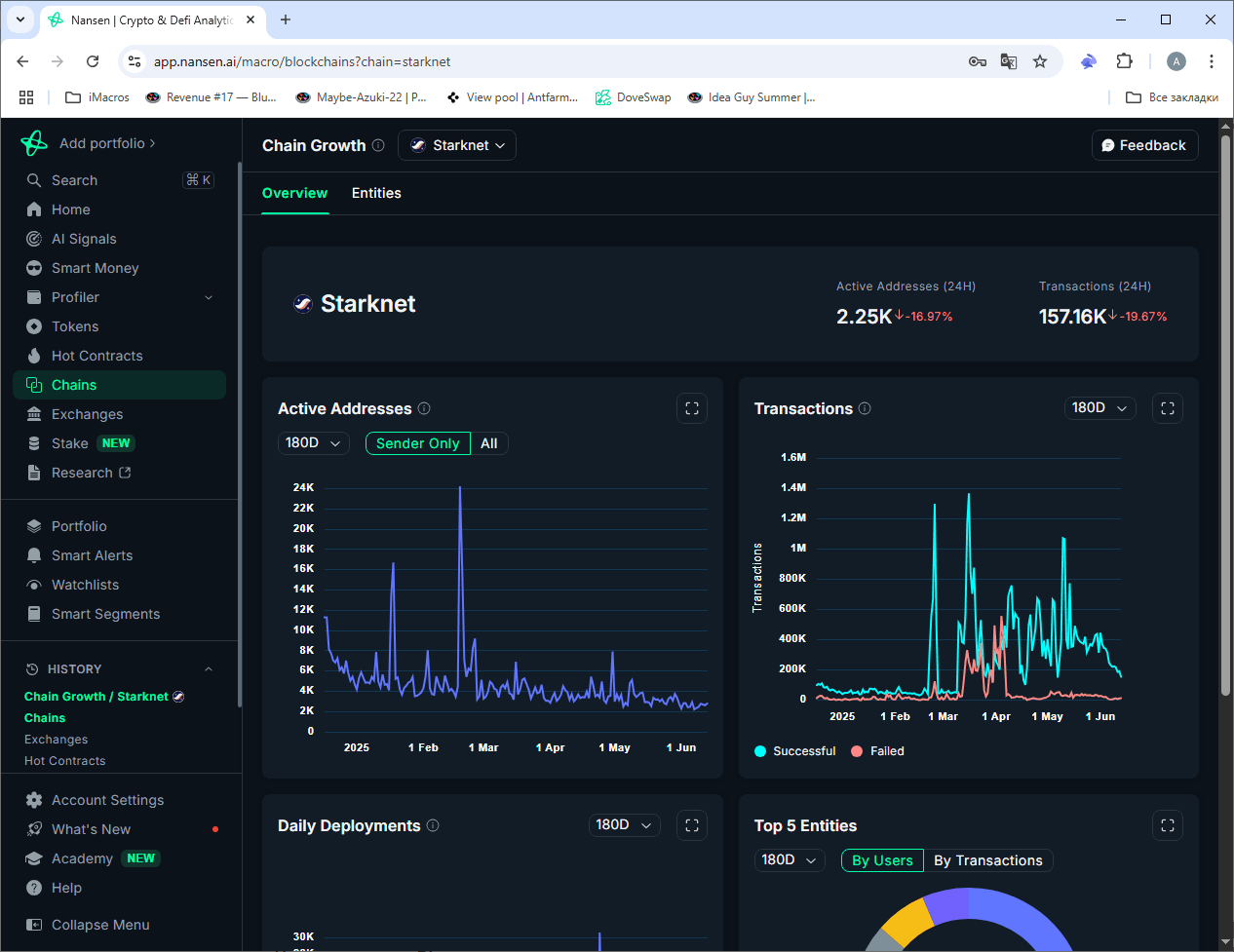This screenshot has height=952, width=1234.
Task: Expand Transactions chart to fullscreen
Action: (x=1168, y=408)
